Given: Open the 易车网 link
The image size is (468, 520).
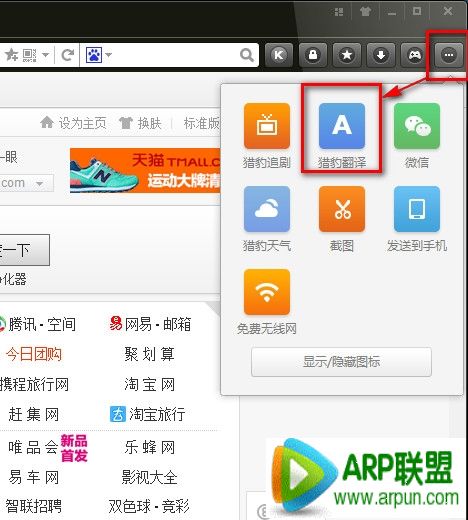Looking at the screenshot, I should pos(34,477).
